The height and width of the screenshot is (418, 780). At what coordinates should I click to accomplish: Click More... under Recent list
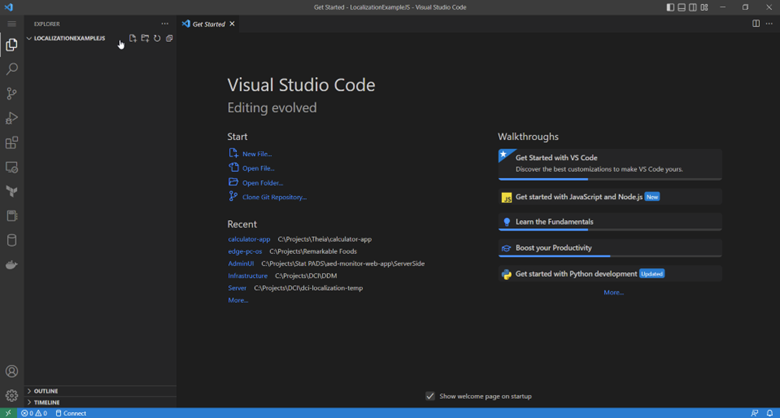point(238,300)
